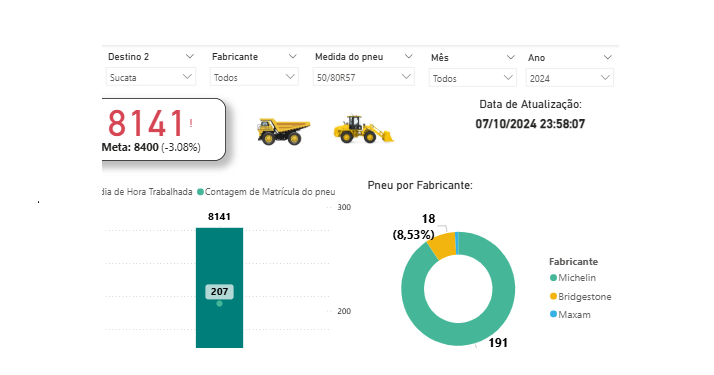Select Maxam legend color marker
714x375 pixels.
tap(553, 314)
